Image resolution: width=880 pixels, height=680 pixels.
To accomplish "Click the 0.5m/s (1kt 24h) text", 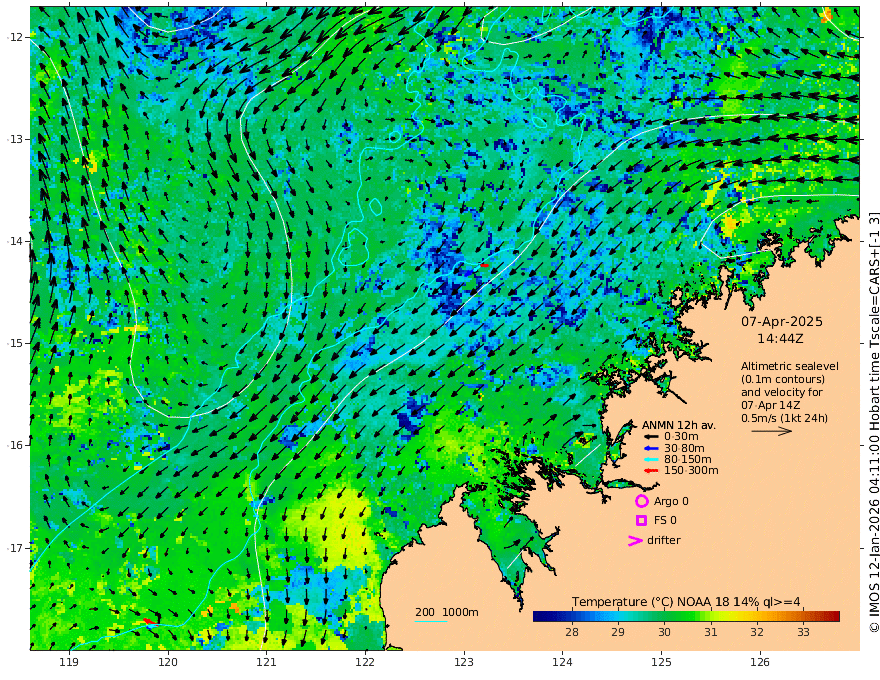I will point(784,418).
